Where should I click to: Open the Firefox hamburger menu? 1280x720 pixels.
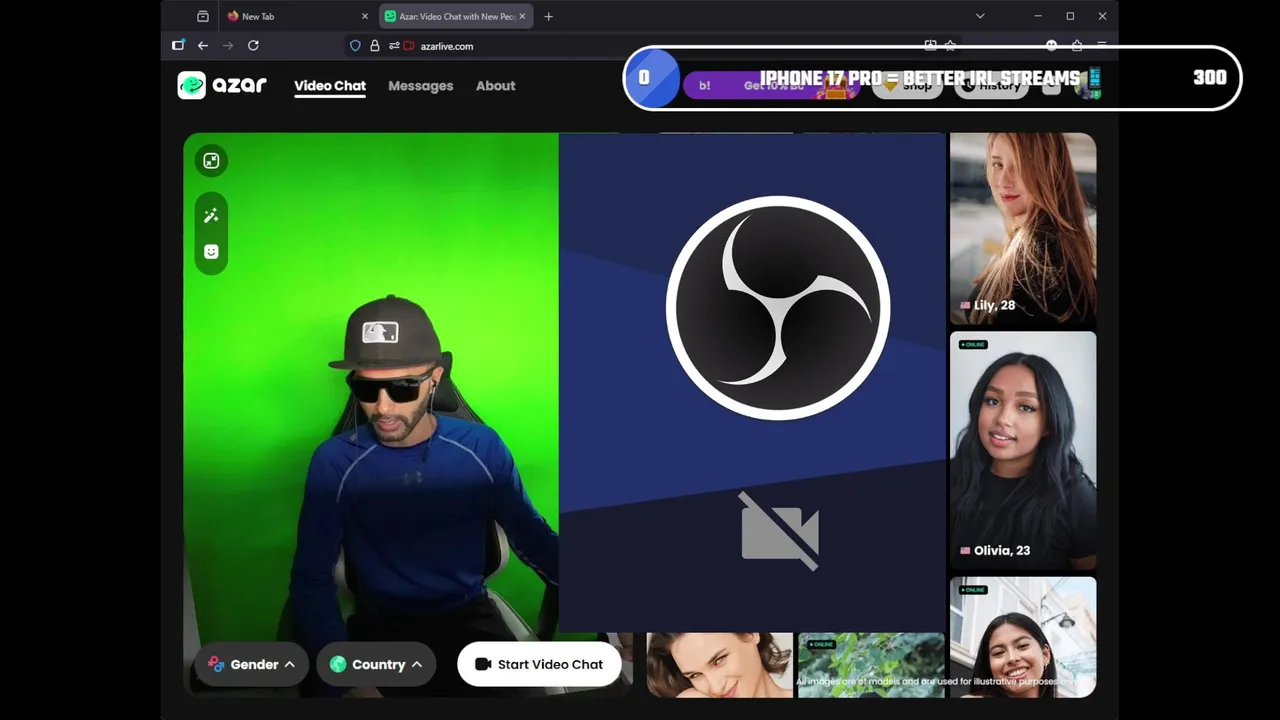pyautogui.click(x=1102, y=45)
